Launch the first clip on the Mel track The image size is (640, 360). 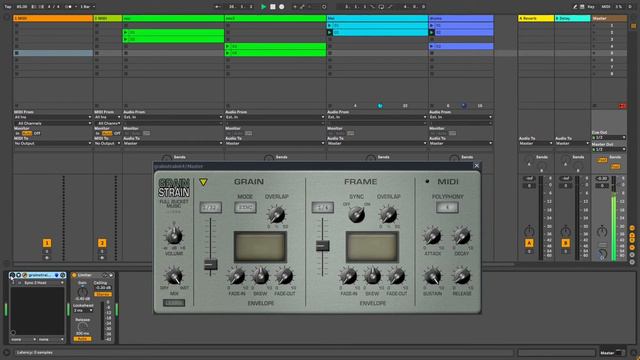pyautogui.click(x=330, y=25)
